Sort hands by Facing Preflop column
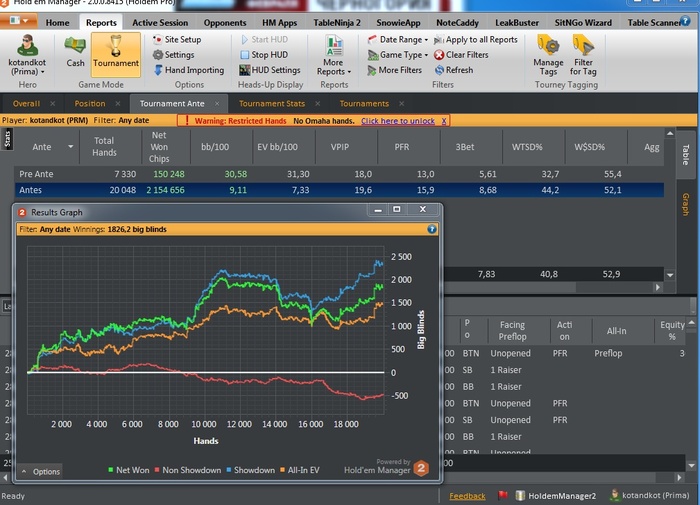This screenshot has width=700, height=505. point(512,331)
